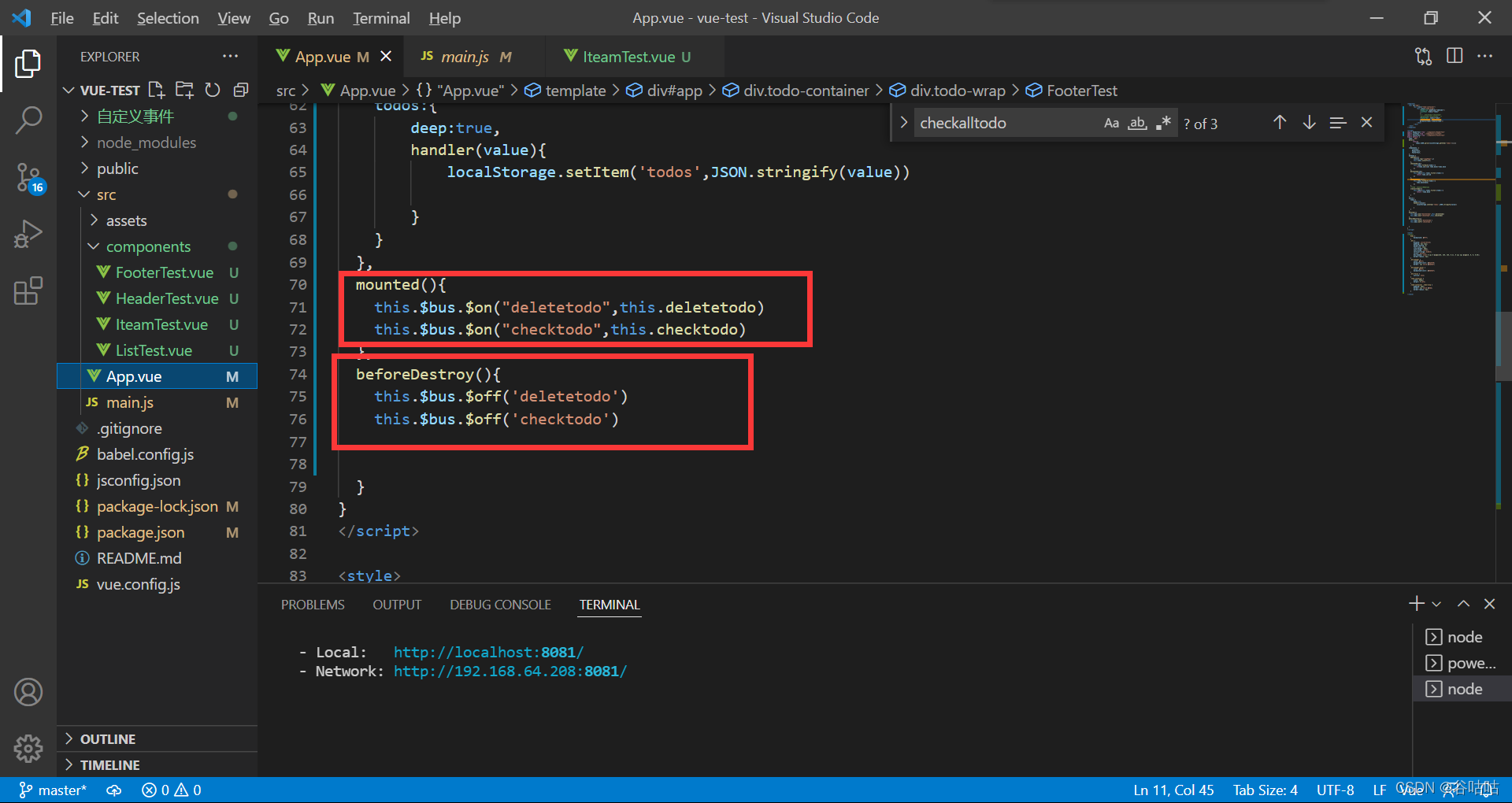Close the App.vue editor tab

(386, 56)
